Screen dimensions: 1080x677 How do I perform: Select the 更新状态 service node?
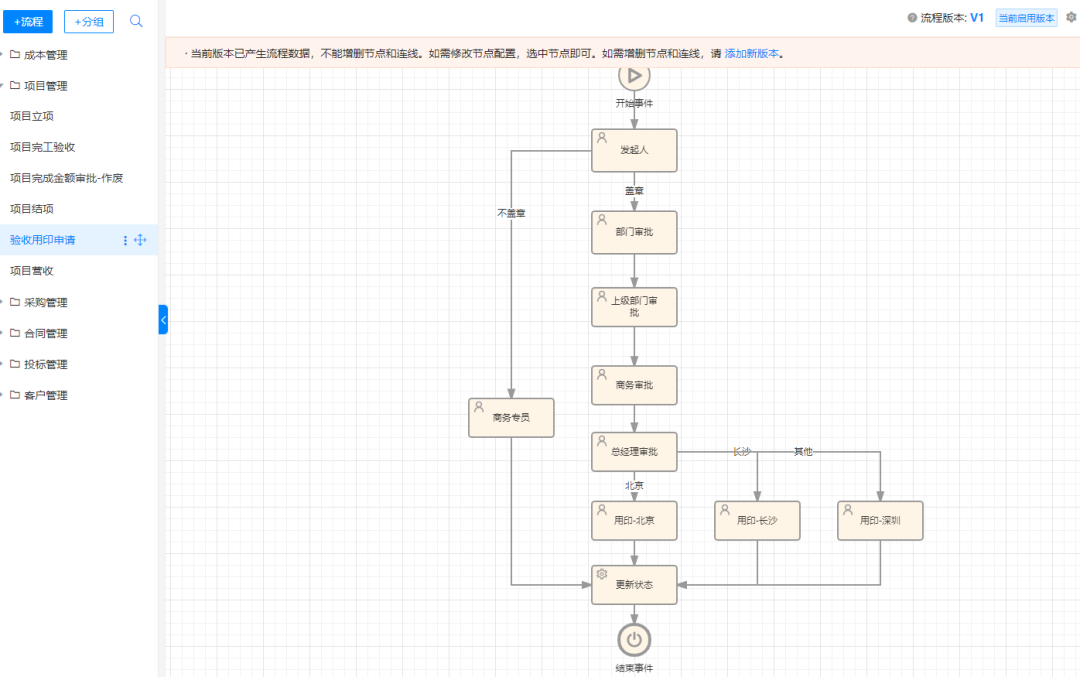[634, 585]
